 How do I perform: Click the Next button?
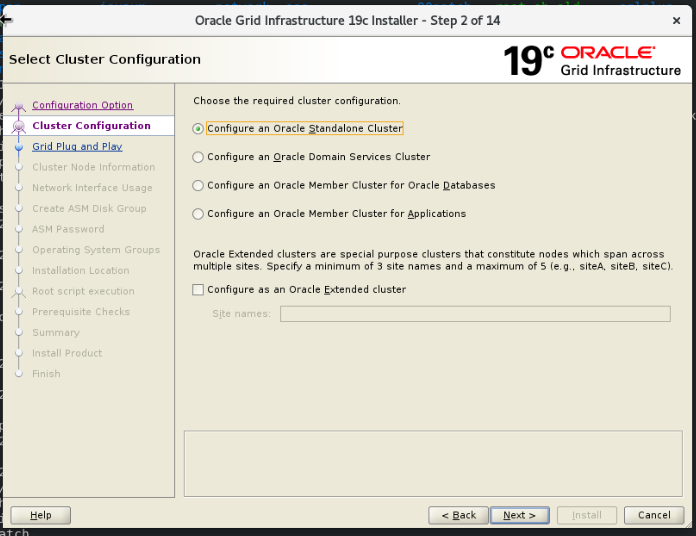coord(520,515)
